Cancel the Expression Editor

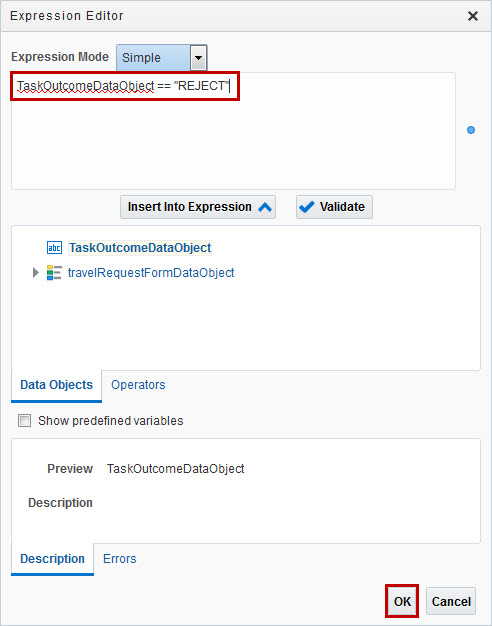point(451,601)
